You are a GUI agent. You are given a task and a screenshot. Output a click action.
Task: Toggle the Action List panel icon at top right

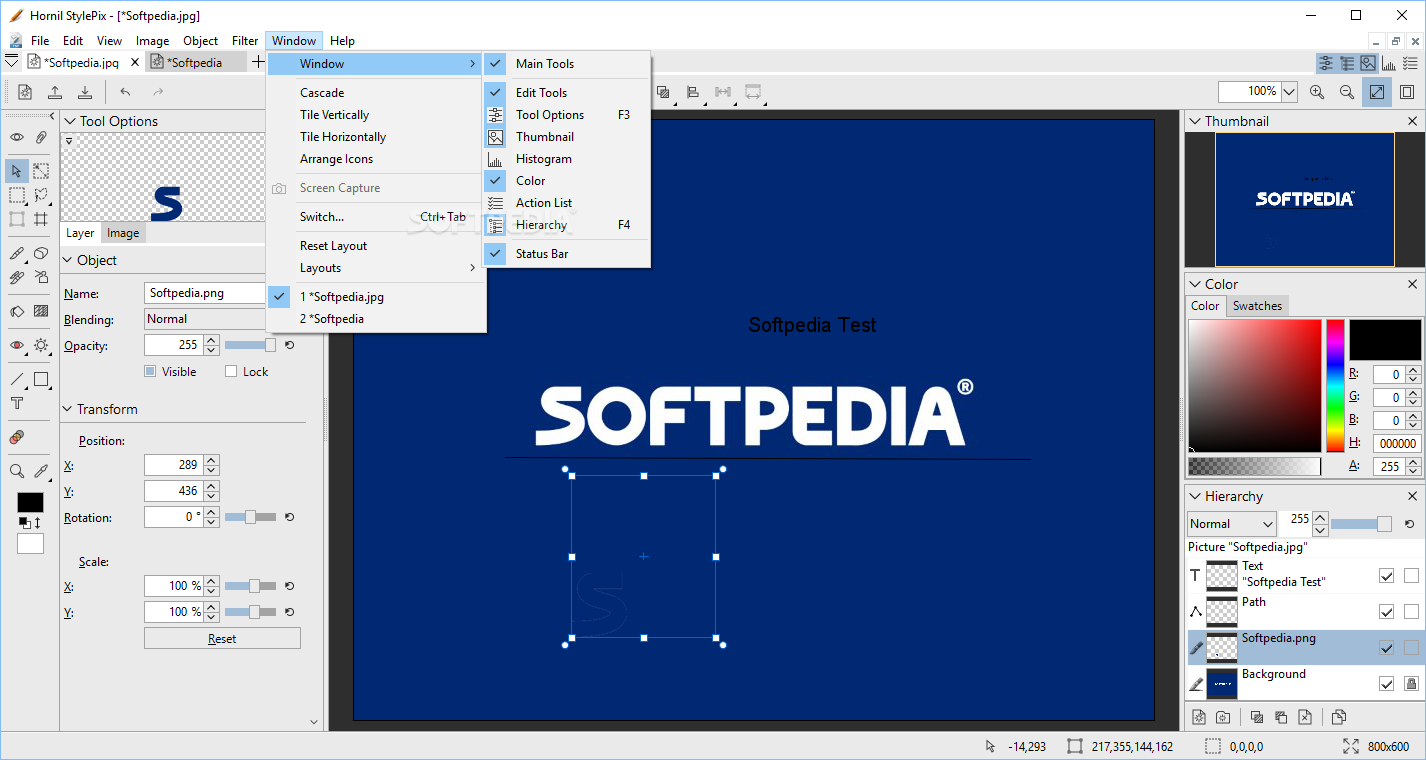point(1410,63)
